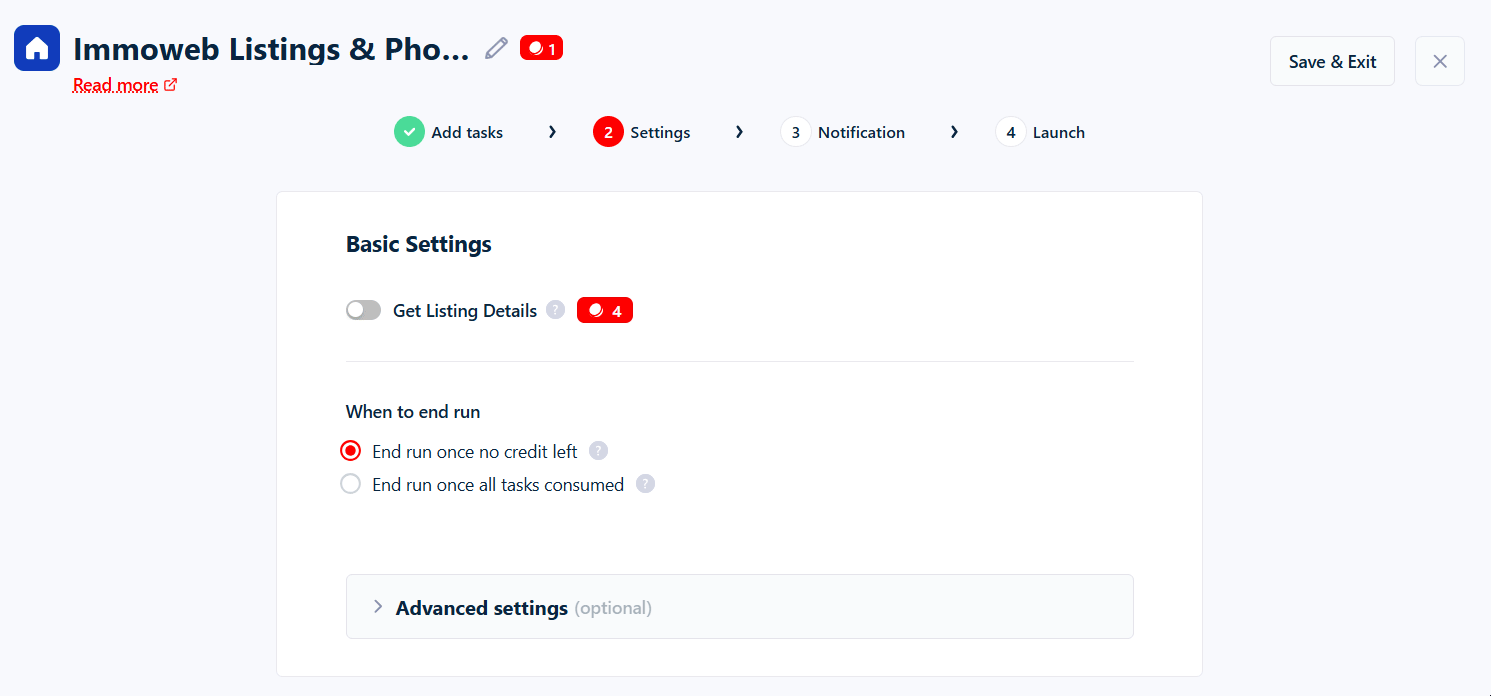Image resolution: width=1491 pixels, height=696 pixels.
Task: Click the step number 4 circle
Action: (1011, 132)
